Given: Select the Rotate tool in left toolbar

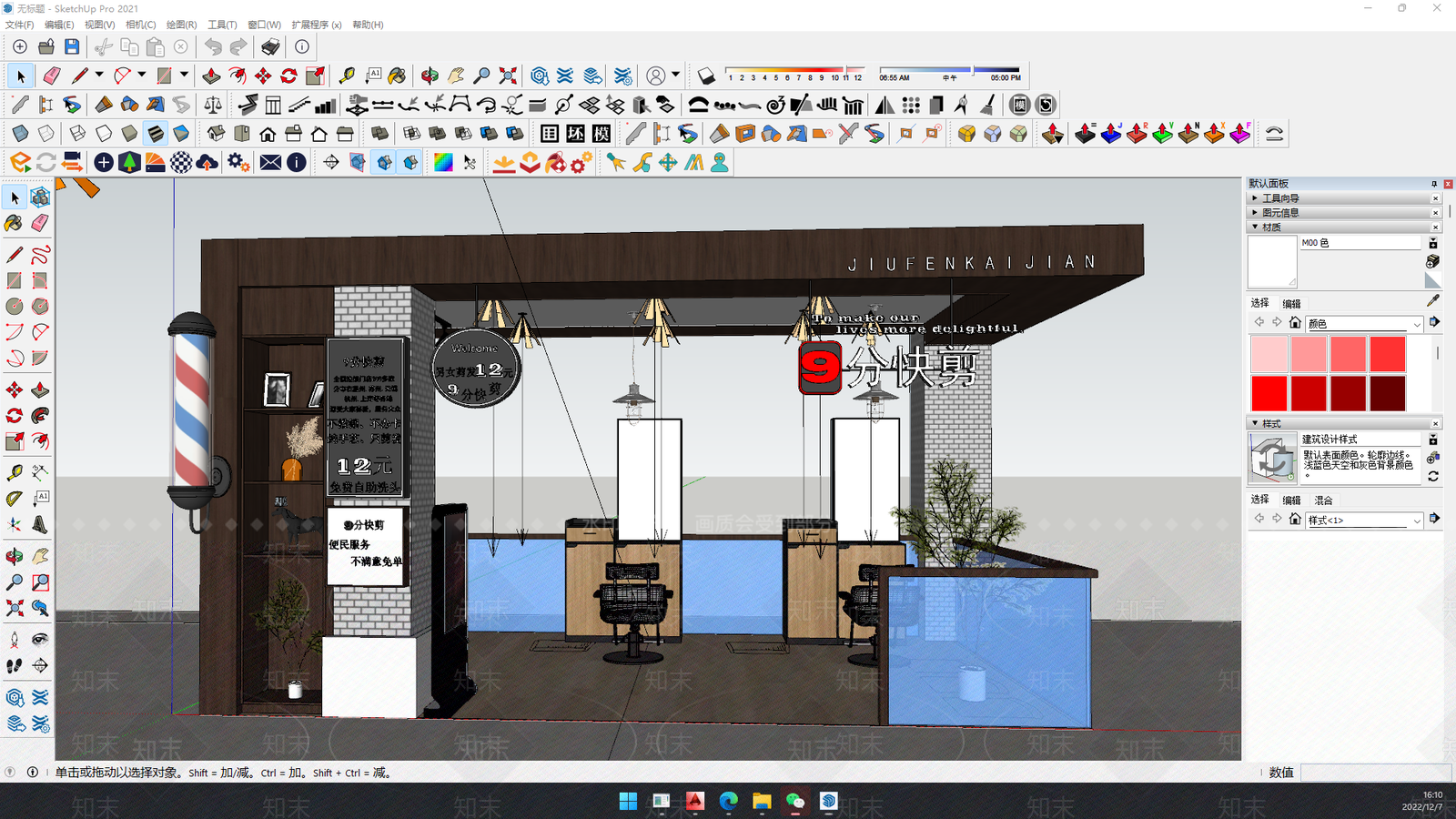Looking at the screenshot, I should pos(15,416).
